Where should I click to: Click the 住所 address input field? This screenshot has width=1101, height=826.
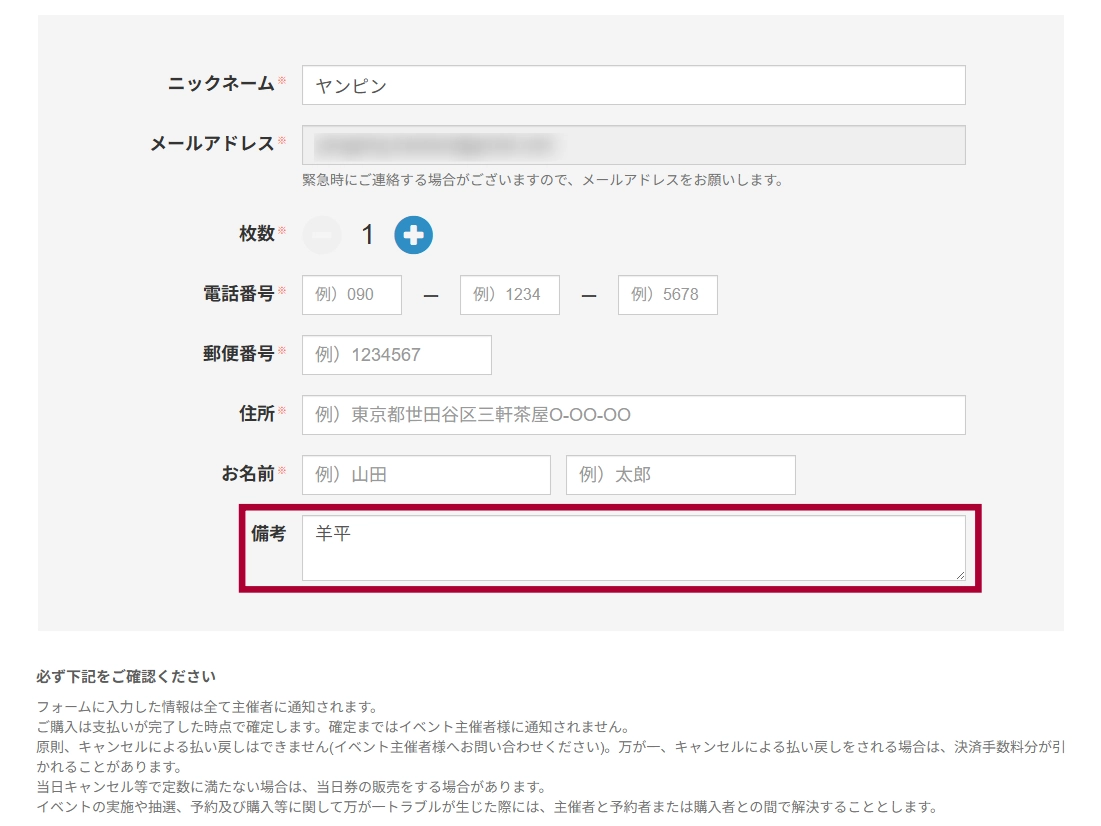(633, 415)
